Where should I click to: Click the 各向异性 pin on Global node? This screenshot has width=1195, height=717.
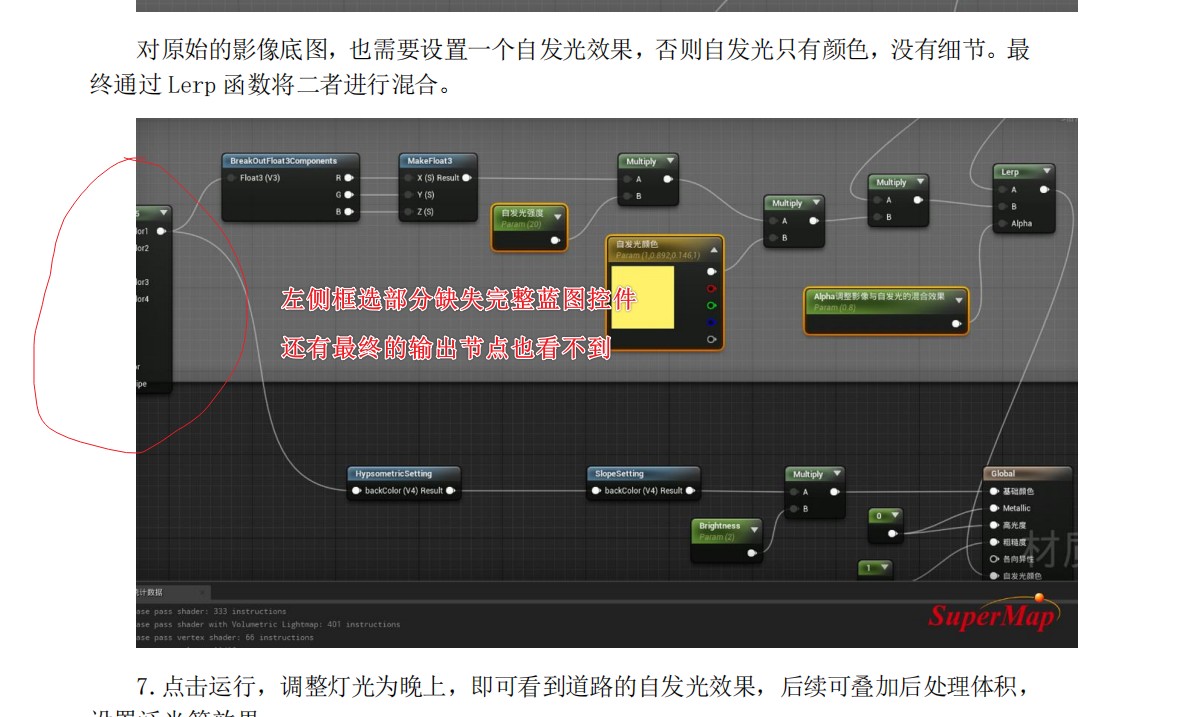[994, 559]
